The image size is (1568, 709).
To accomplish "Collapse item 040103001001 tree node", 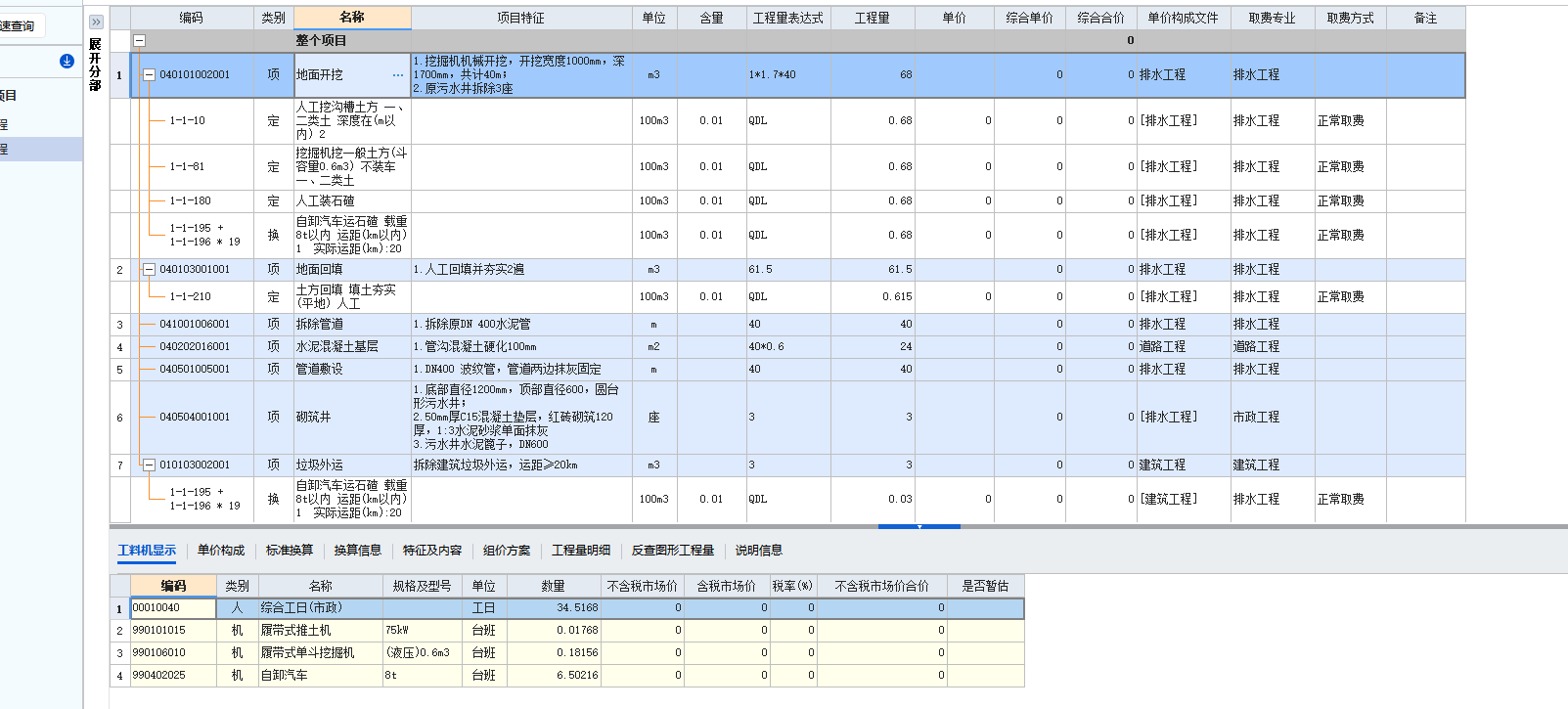I will (150, 269).
